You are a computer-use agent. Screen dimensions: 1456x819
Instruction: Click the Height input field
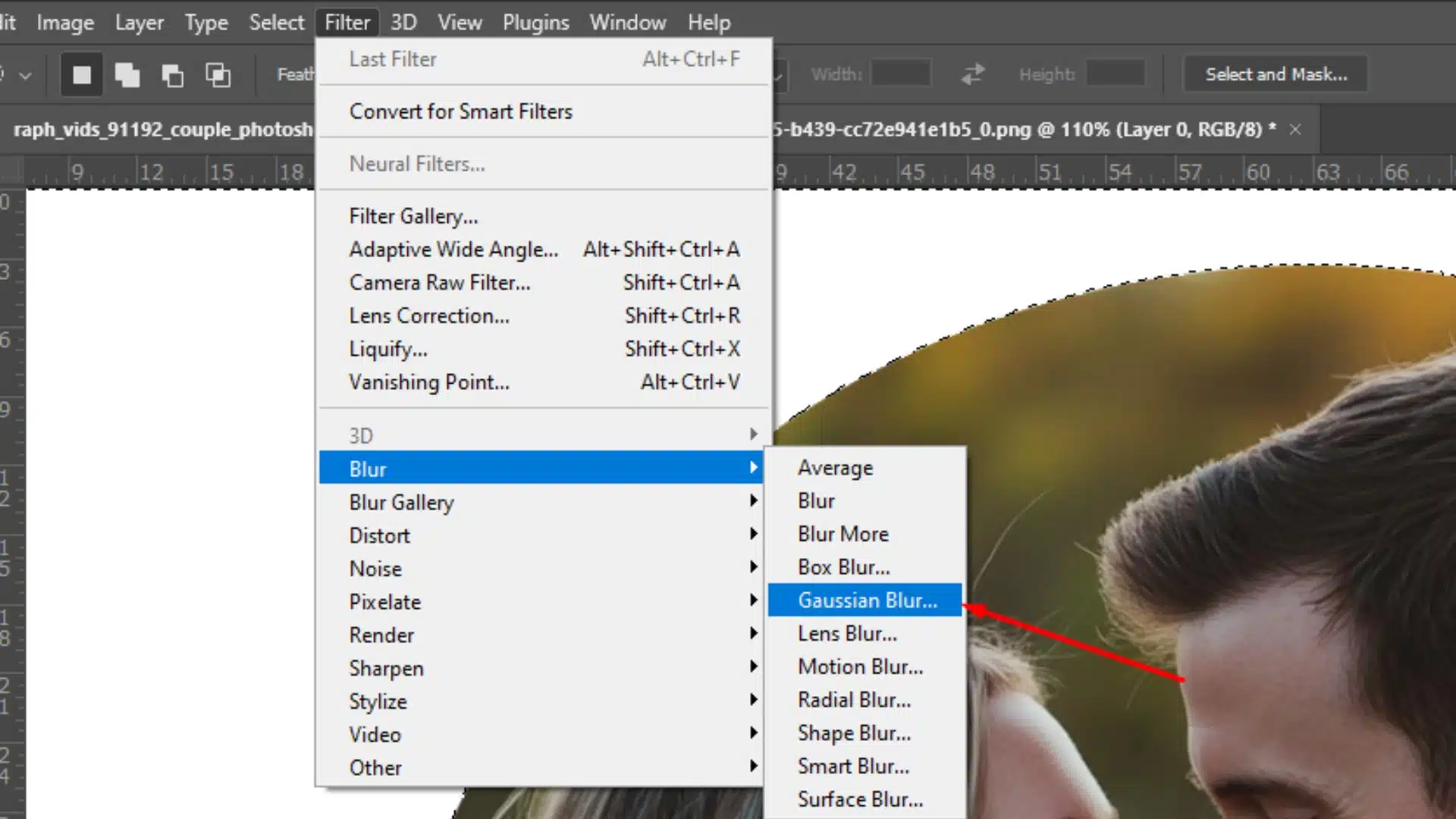pos(1115,74)
